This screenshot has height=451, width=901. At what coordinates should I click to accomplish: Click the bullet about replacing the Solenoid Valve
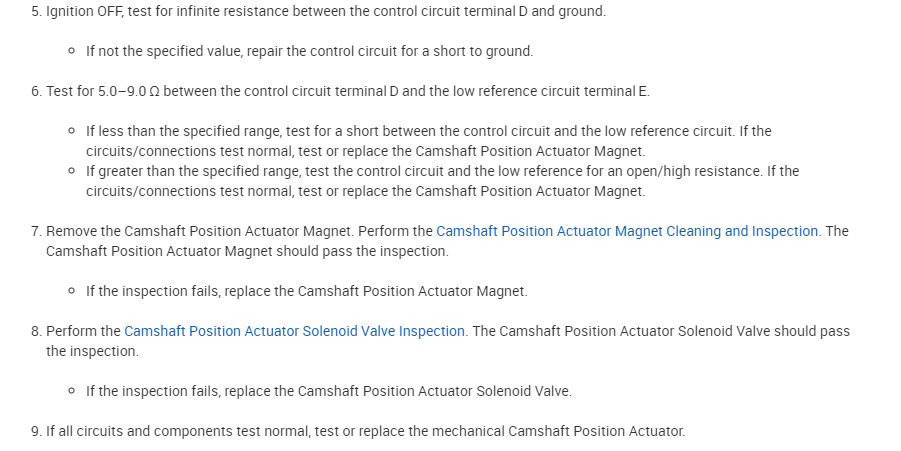coord(328,391)
